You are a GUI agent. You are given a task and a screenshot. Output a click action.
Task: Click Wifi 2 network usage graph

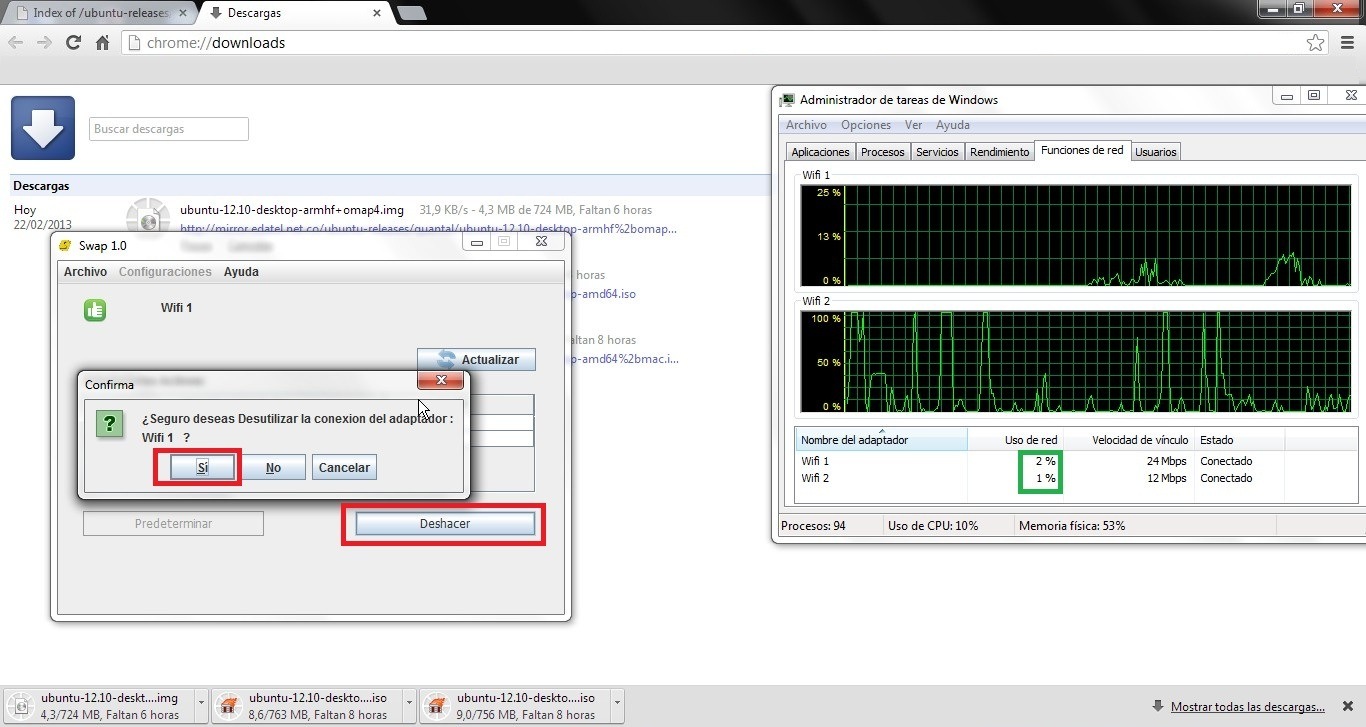[x=1076, y=362]
